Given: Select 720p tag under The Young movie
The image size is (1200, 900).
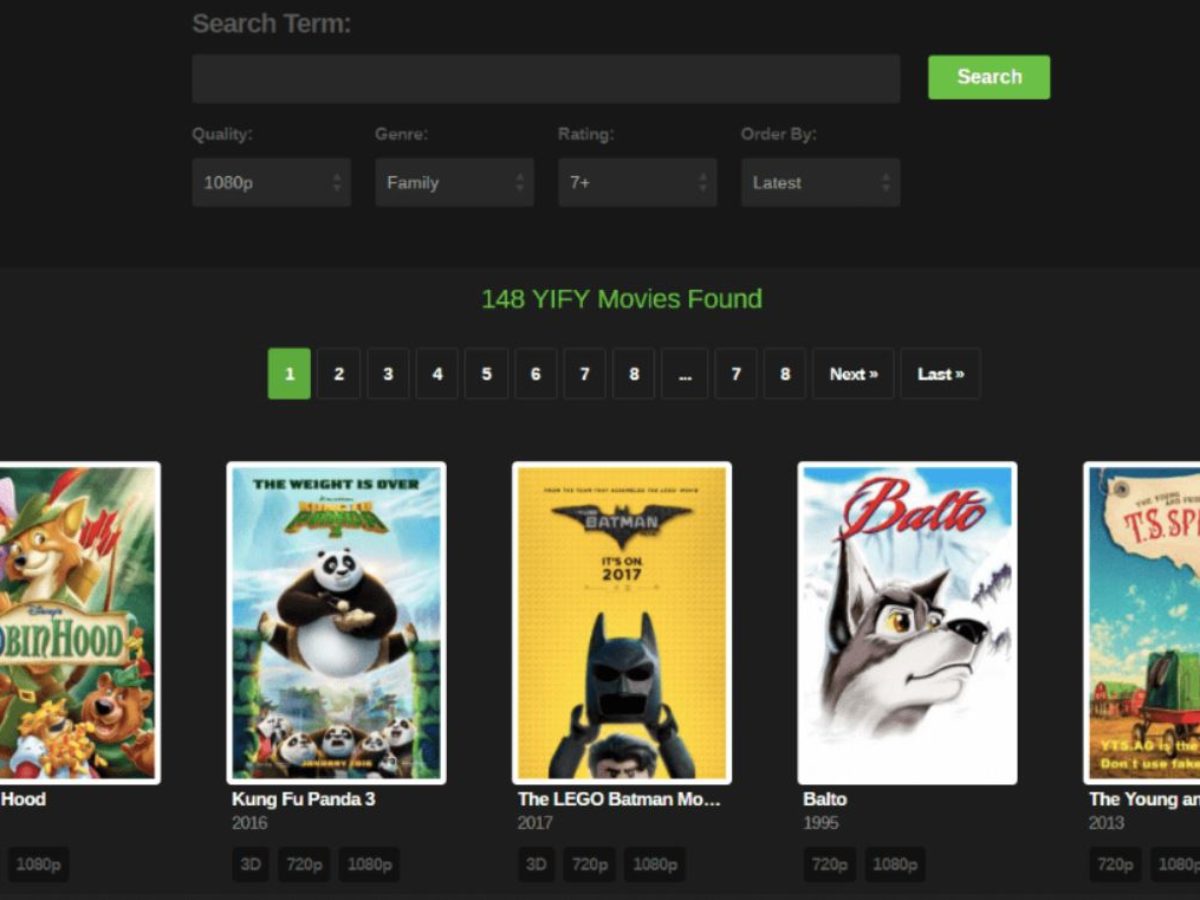Looking at the screenshot, I should pos(1115,864).
